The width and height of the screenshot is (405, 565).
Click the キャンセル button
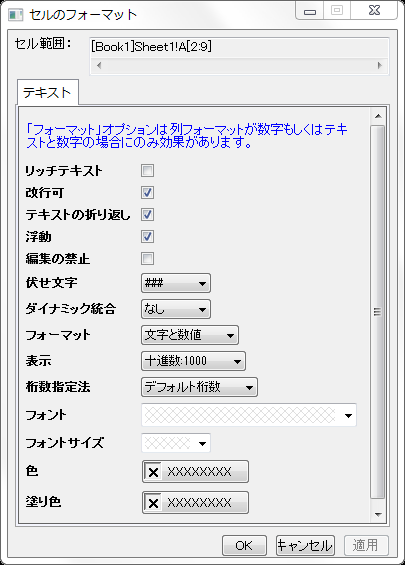click(x=305, y=546)
